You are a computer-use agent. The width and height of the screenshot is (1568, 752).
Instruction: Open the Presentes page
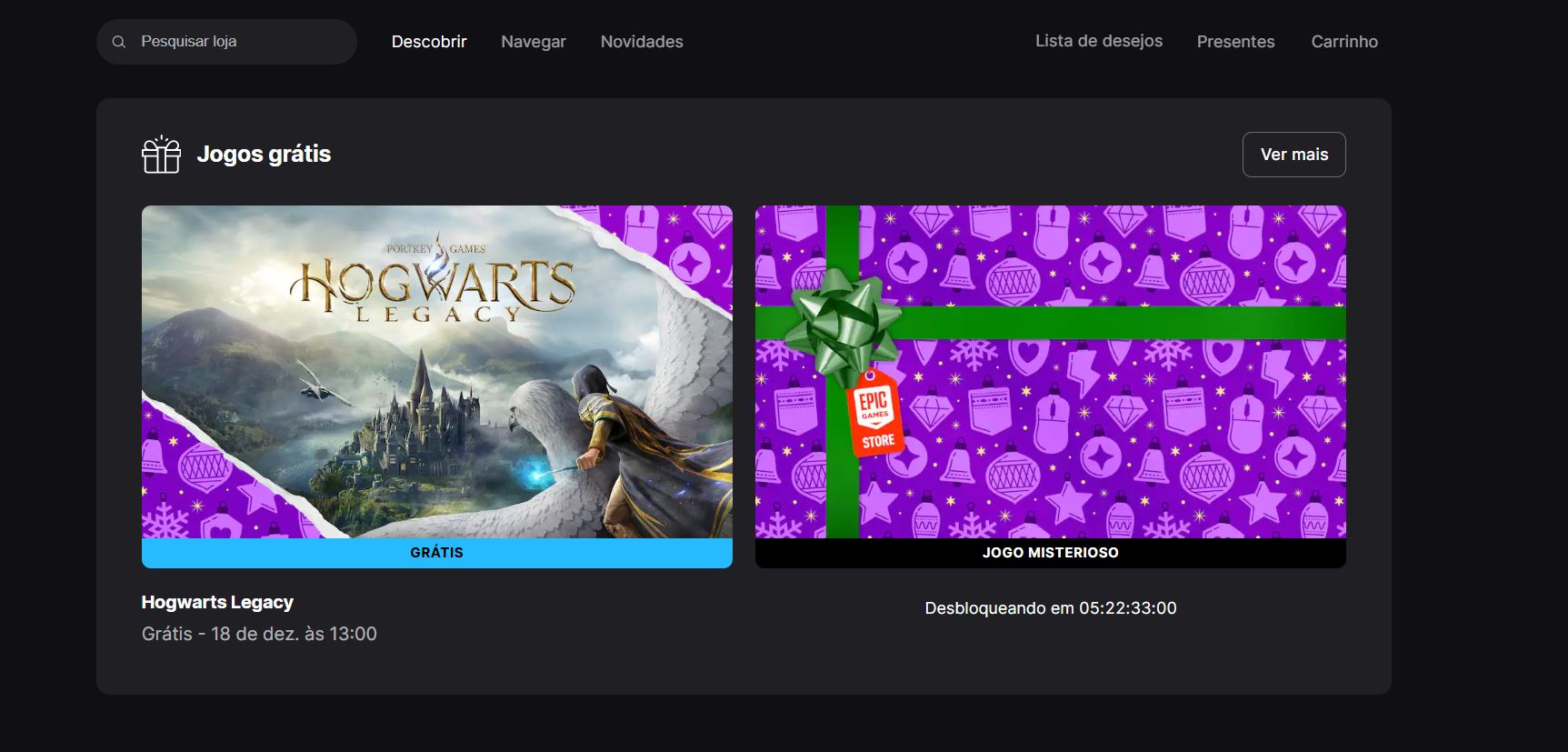pyautogui.click(x=1235, y=42)
